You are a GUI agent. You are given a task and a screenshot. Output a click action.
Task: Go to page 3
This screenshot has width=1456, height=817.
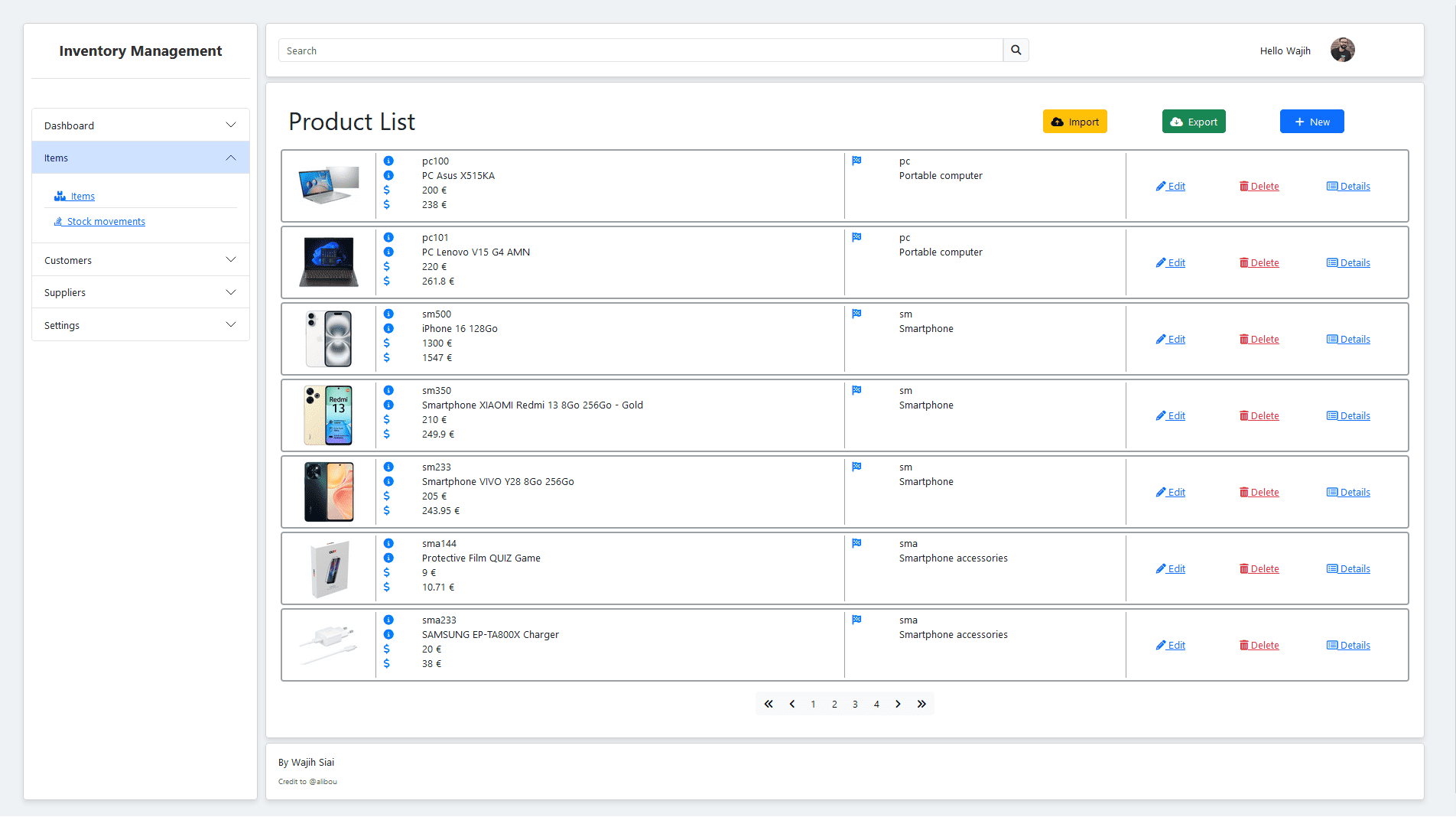tap(855, 705)
